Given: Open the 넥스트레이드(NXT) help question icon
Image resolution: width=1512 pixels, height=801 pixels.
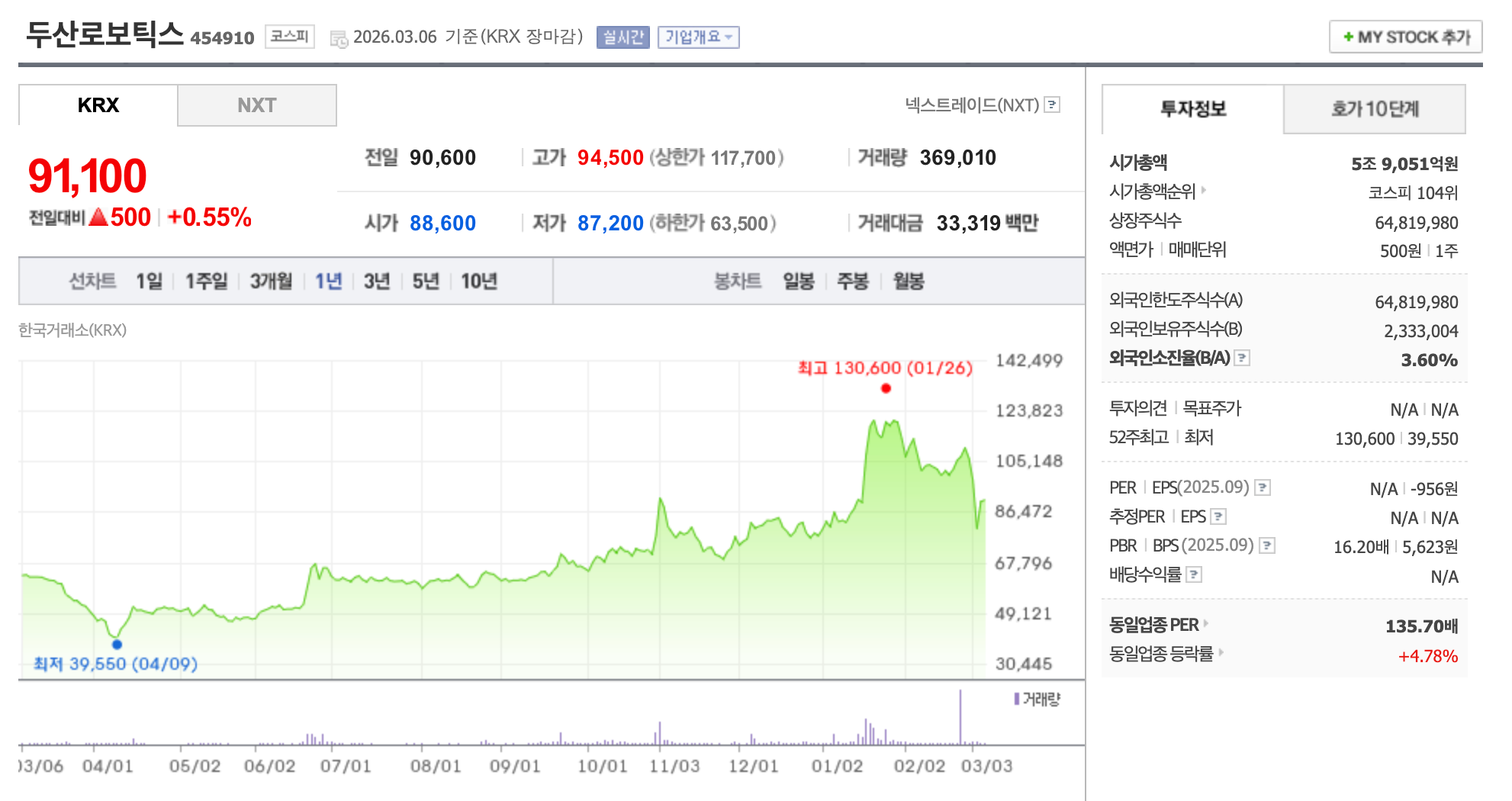Looking at the screenshot, I should tap(1052, 105).
